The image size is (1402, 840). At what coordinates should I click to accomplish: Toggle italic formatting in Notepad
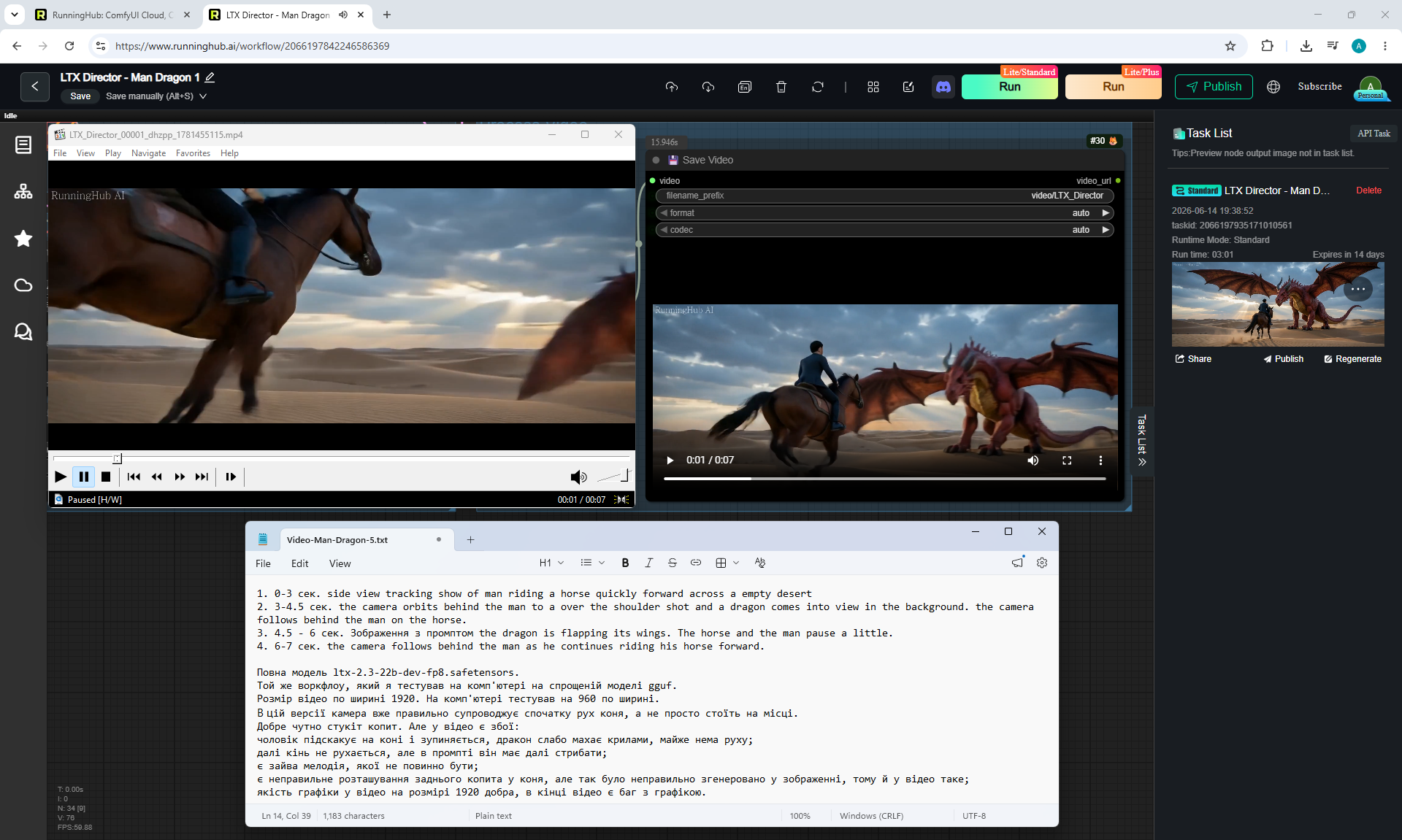point(648,563)
